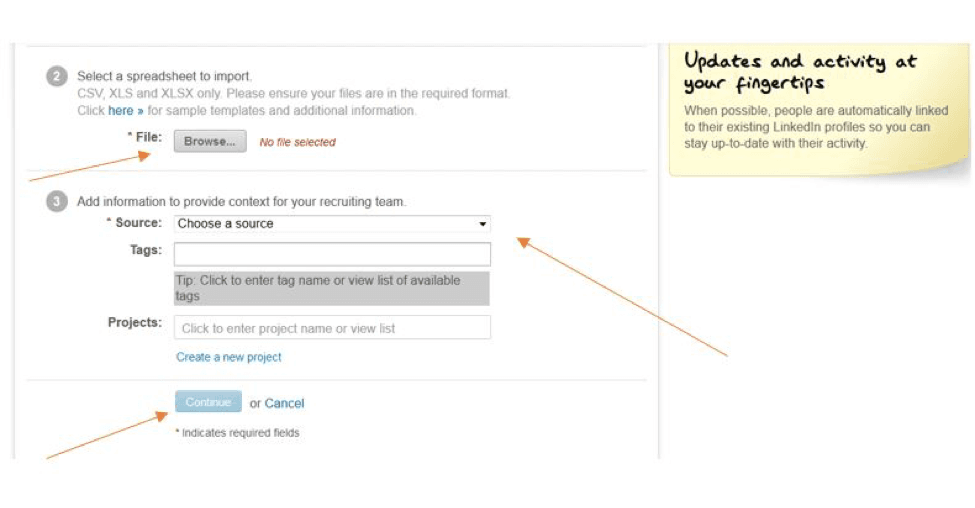Viewport: 975px width, 508px height.
Task: Expand the Source dropdown arrow
Action: pos(483,224)
